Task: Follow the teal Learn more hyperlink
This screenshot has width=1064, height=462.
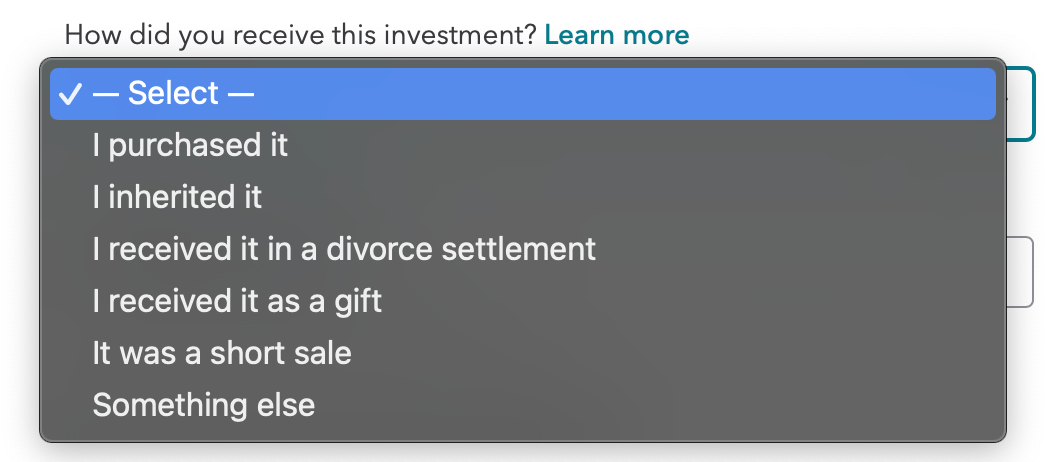Action: pos(616,36)
